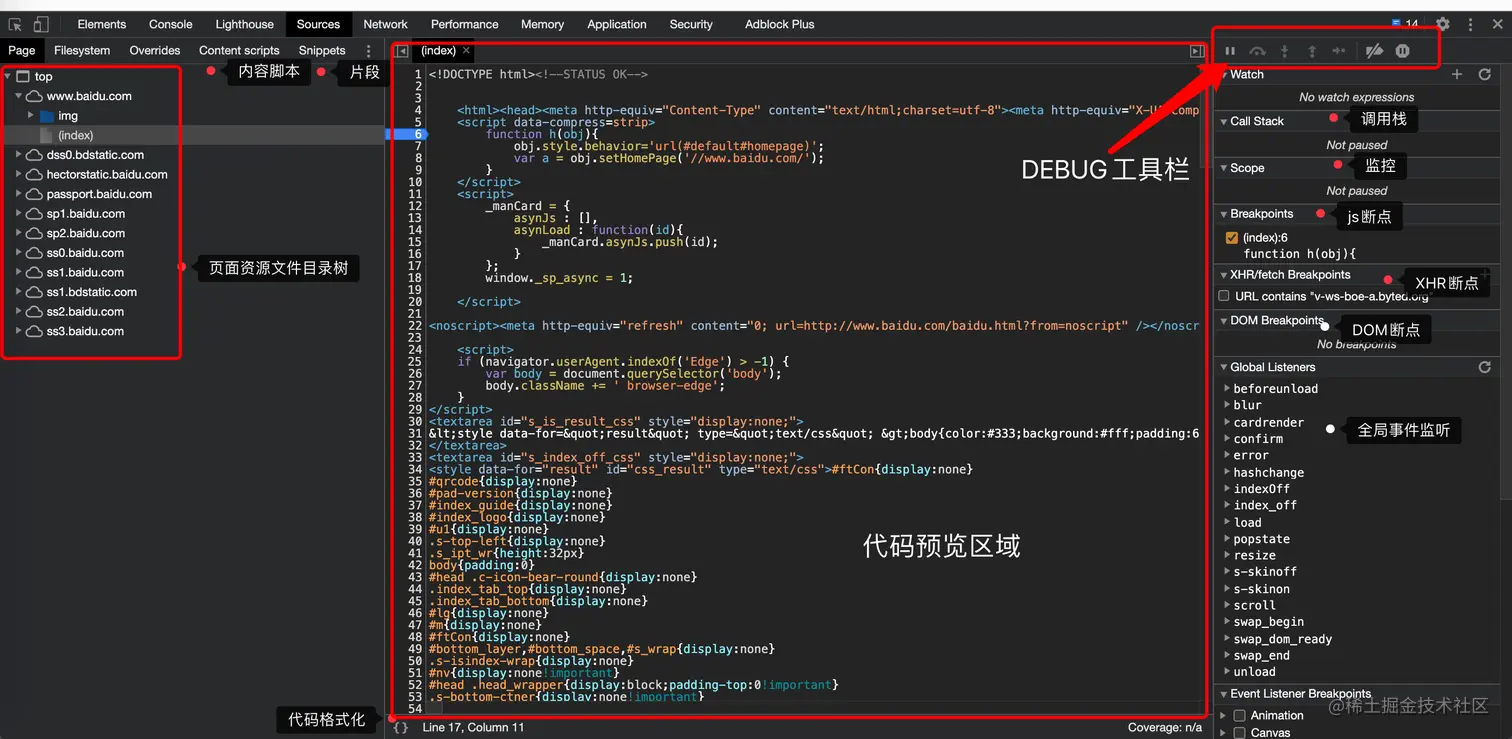This screenshot has width=1512, height=739.
Task: Open the Network panel tab
Action: pos(385,24)
